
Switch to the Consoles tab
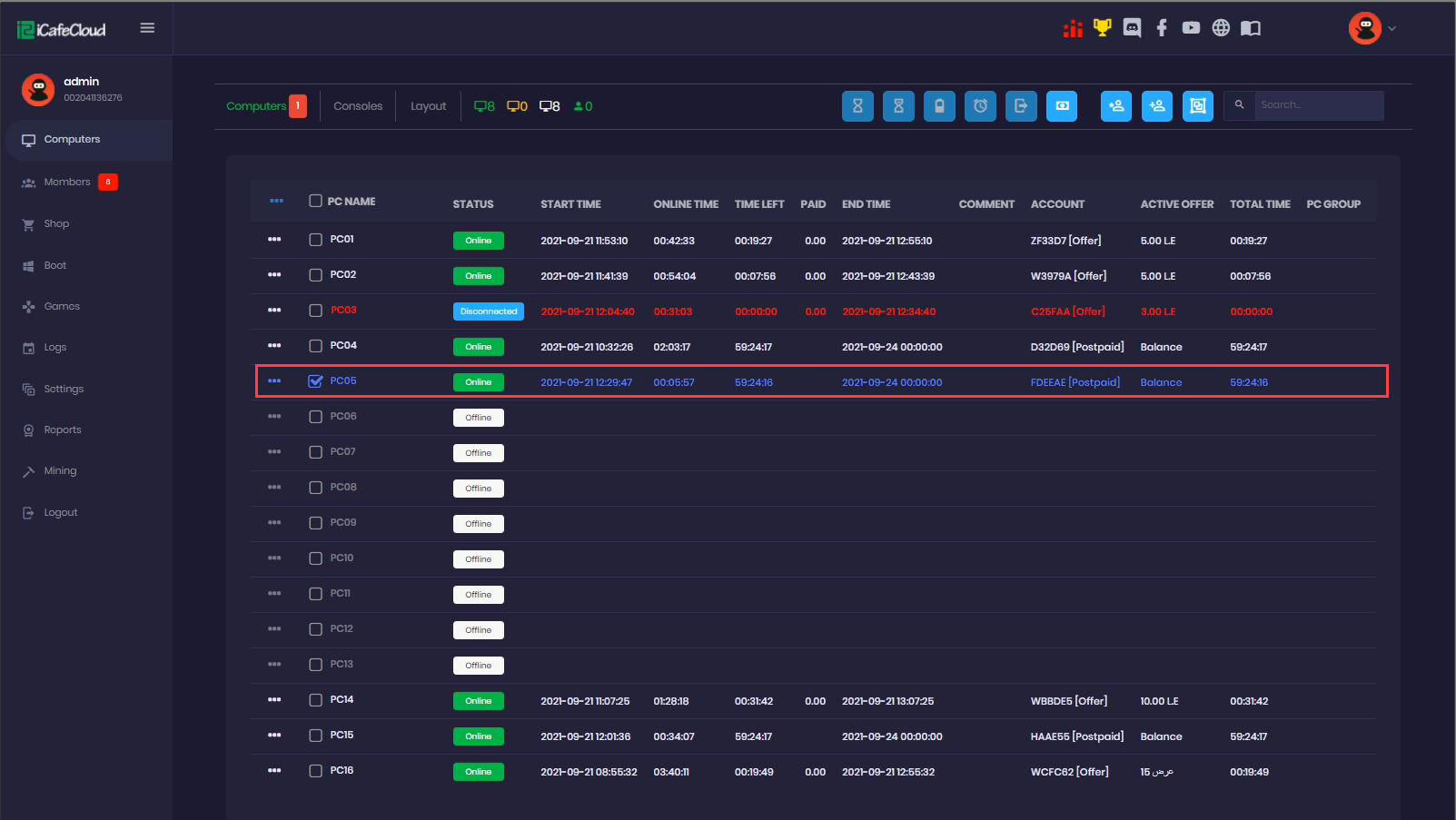(358, 106)
